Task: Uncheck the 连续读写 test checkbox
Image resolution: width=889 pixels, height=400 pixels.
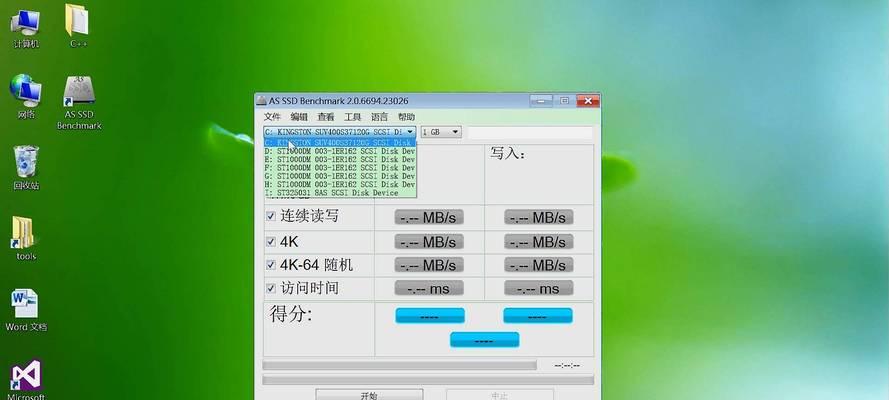Action: point(271,216)
